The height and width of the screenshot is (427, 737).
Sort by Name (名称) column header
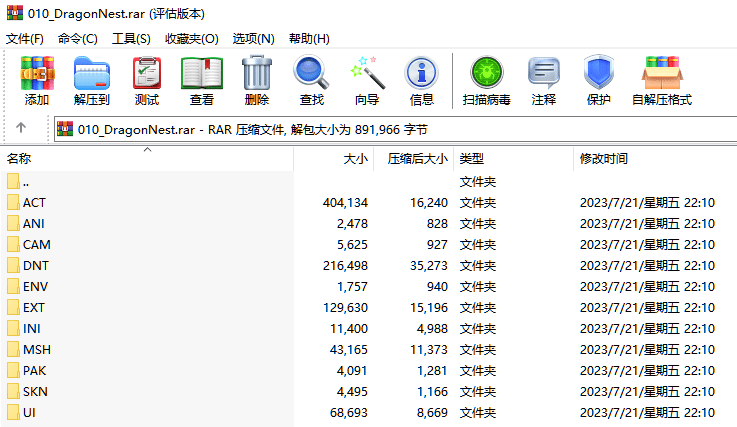[x=147, y=159]
